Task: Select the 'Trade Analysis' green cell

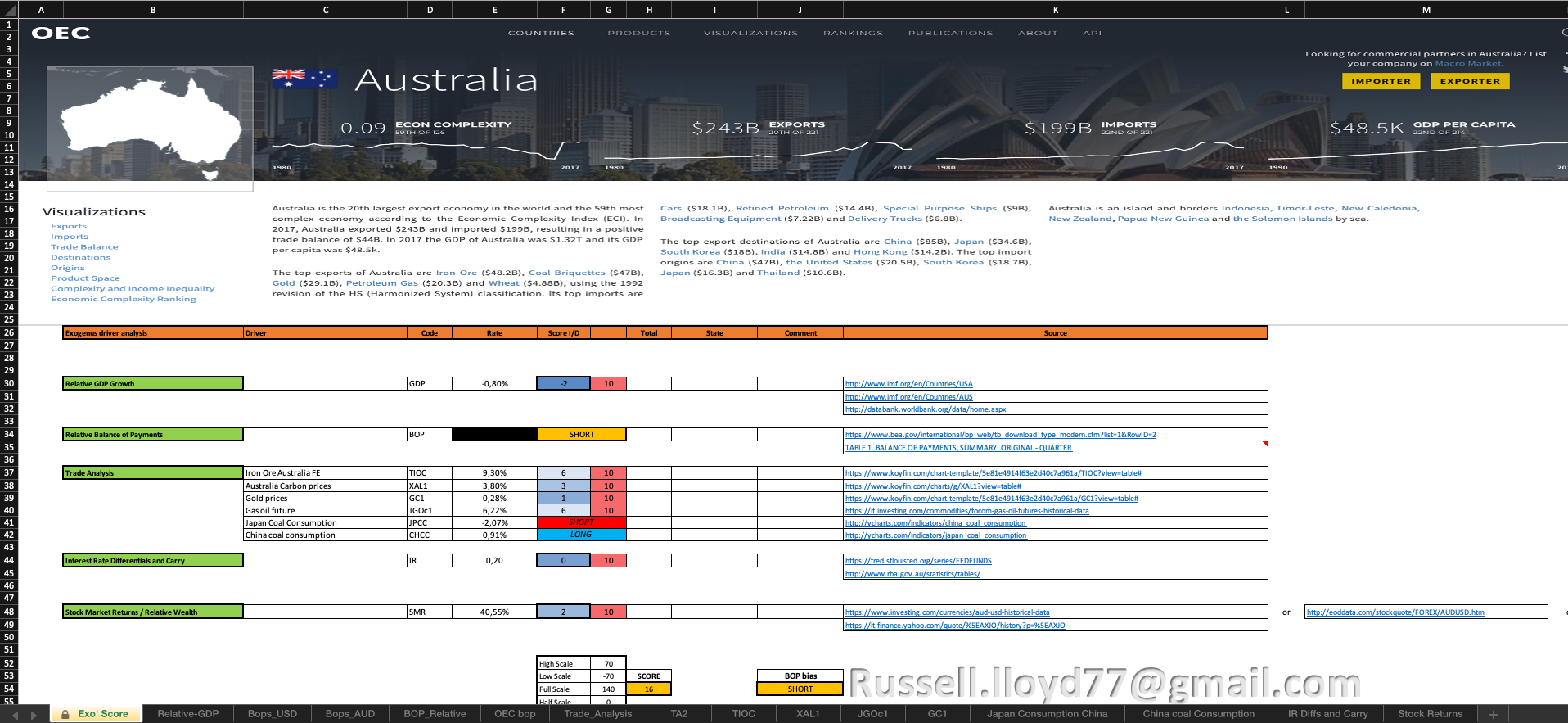Action: click(153, 472)
